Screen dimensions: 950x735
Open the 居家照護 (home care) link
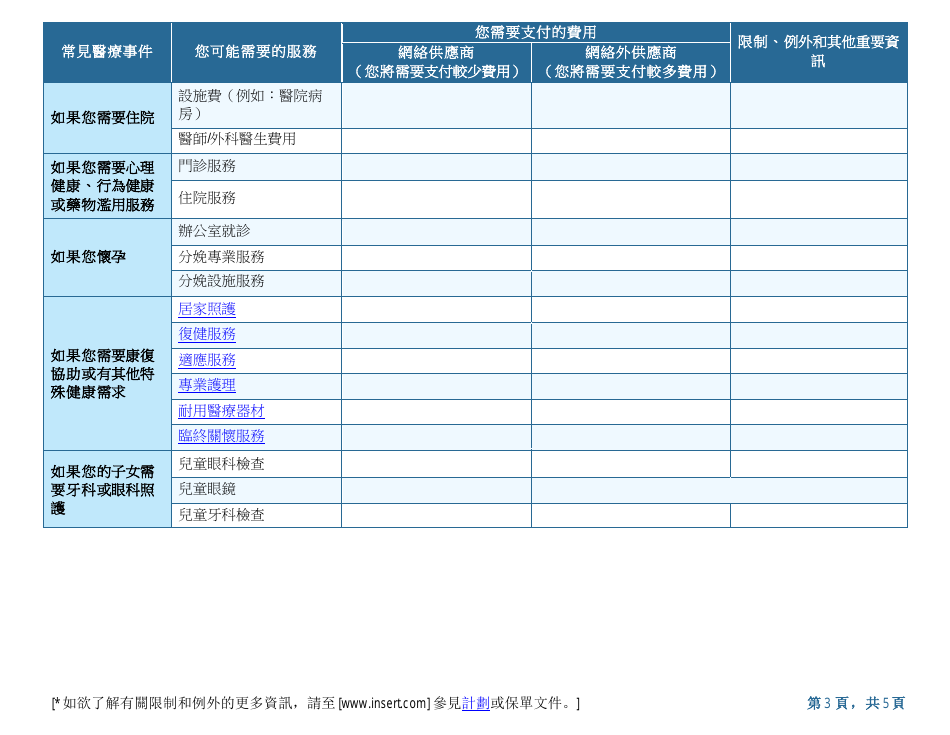point(206,309)
